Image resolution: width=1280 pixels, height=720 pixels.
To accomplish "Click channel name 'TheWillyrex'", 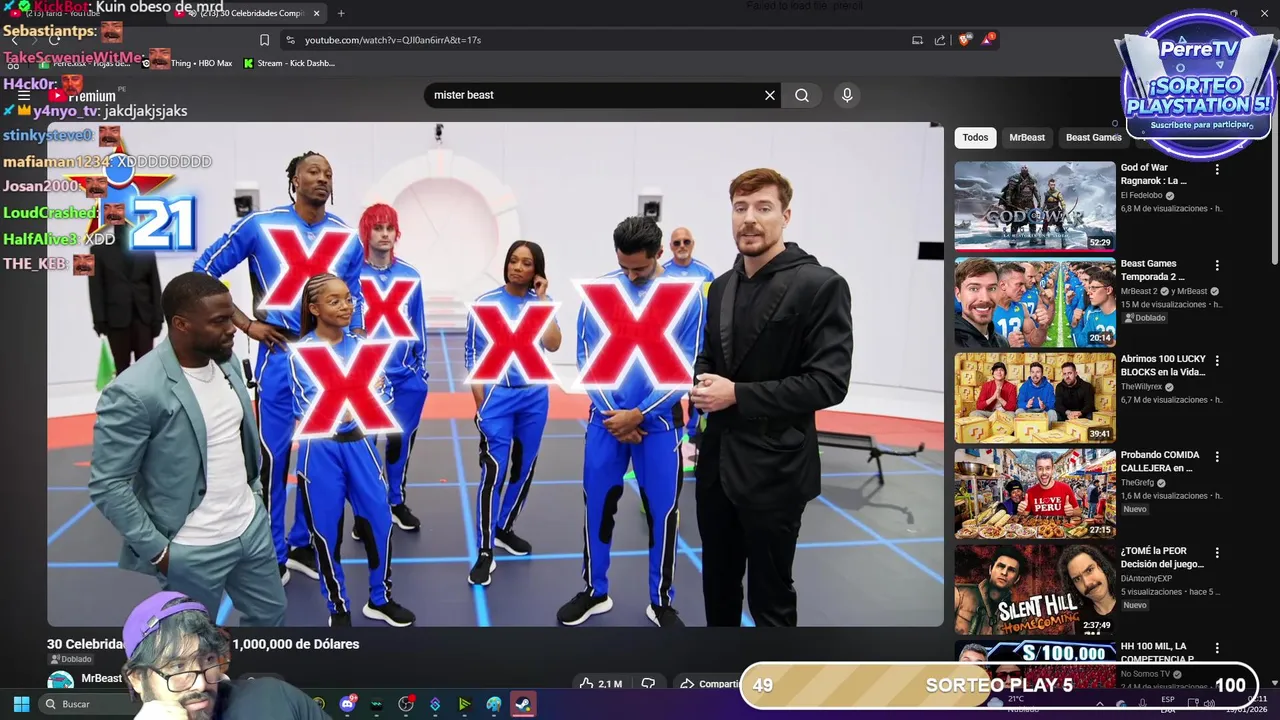I will point(1141,387).
